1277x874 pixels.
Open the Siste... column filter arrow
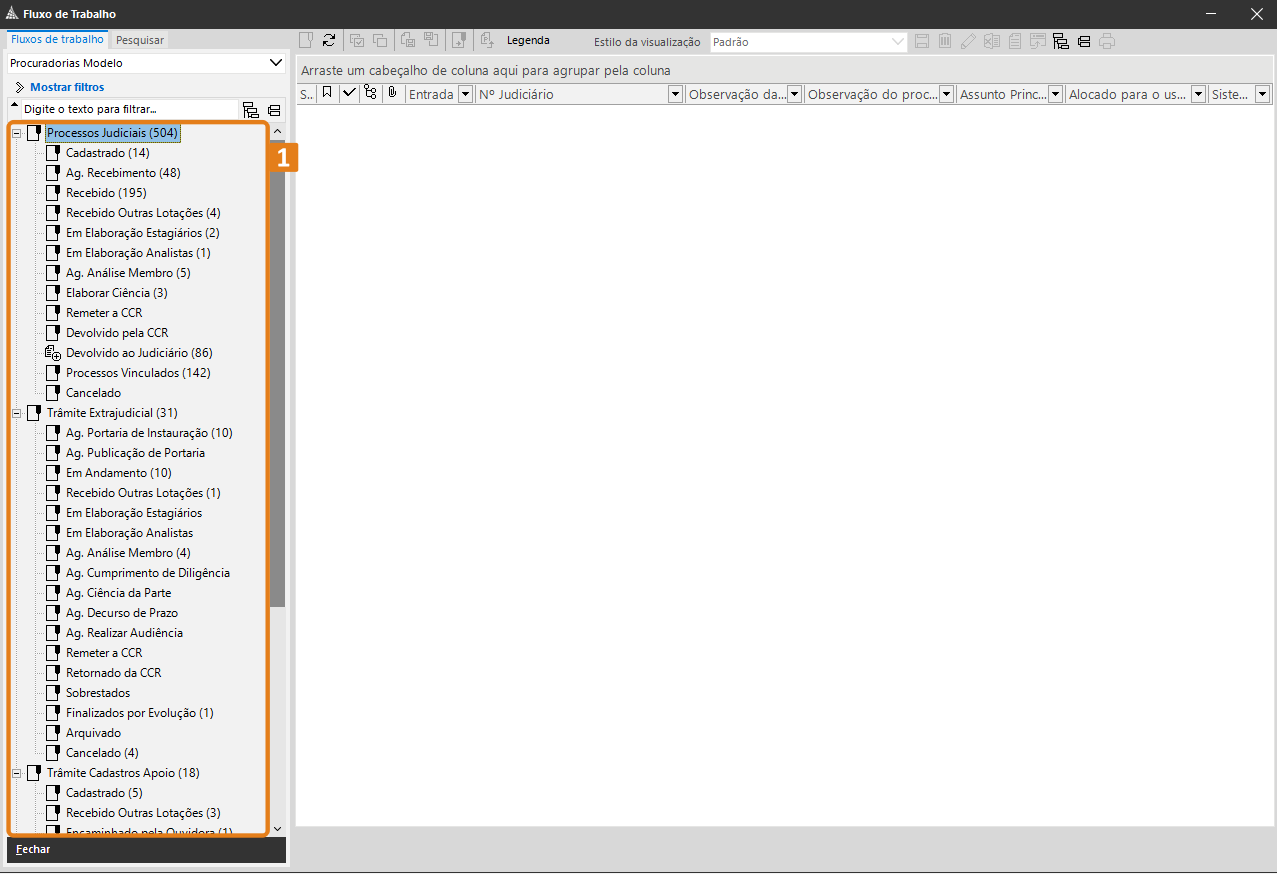(x=1262, y=94)
